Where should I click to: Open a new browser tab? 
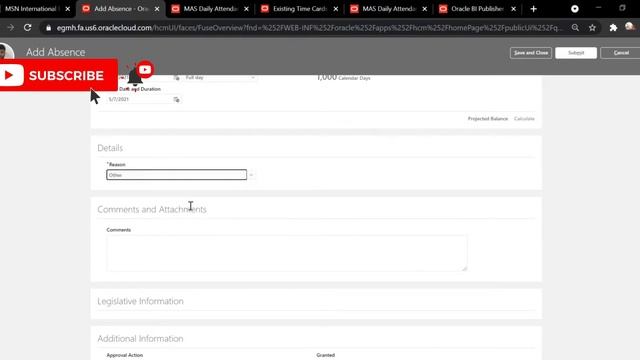click(x=533, y=9)
